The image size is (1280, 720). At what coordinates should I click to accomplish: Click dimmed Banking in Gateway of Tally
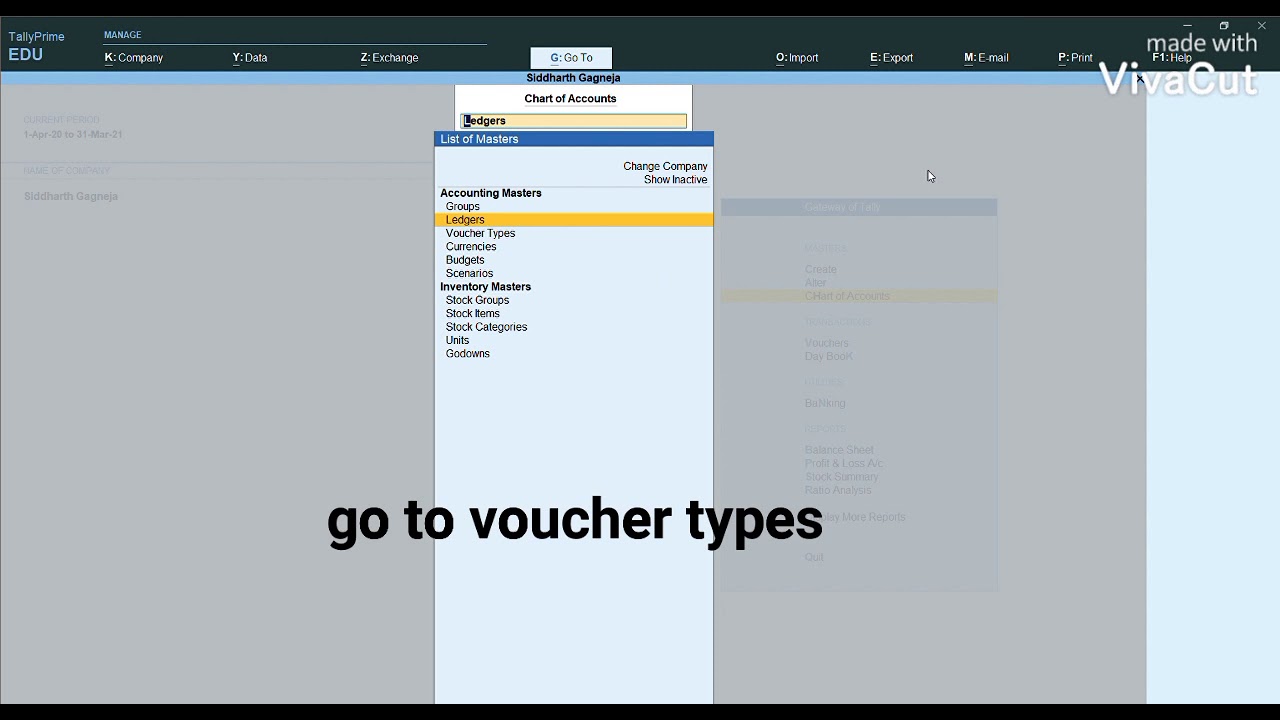(x=825, y=403)
